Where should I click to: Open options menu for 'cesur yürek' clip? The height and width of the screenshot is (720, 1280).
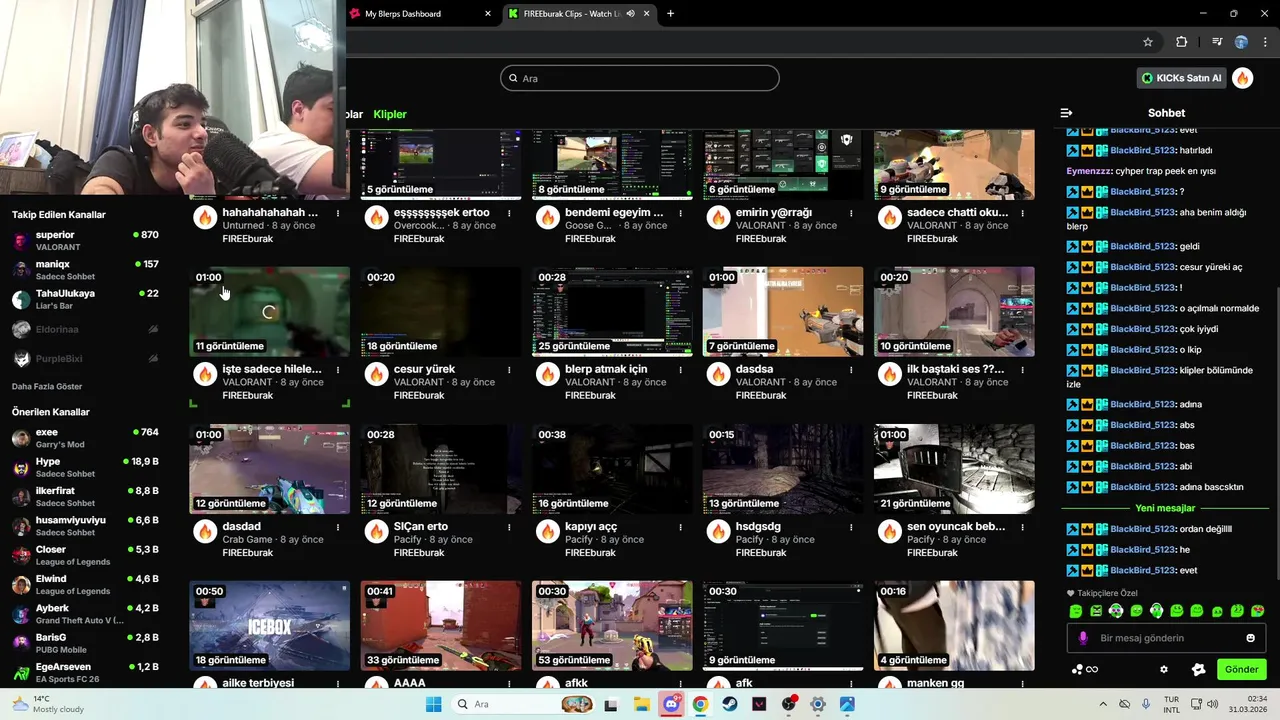point(509,369)
